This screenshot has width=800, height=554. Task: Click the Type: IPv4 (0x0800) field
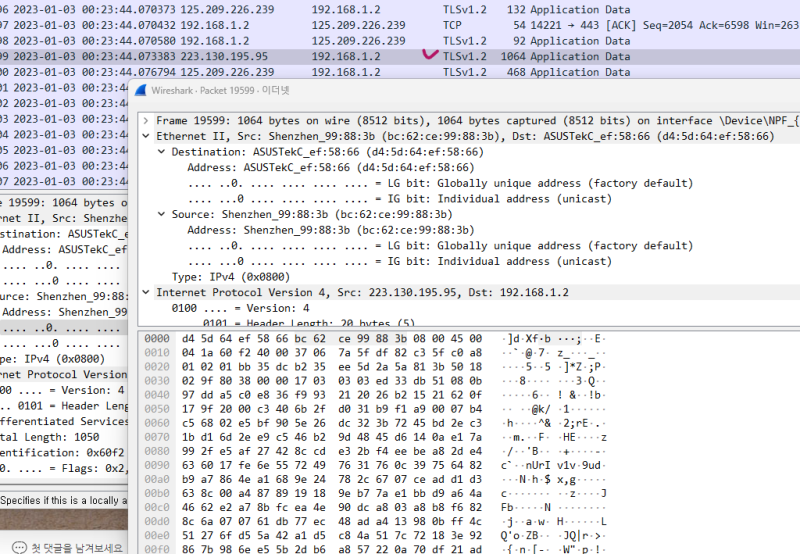click(x=231, y=277)
